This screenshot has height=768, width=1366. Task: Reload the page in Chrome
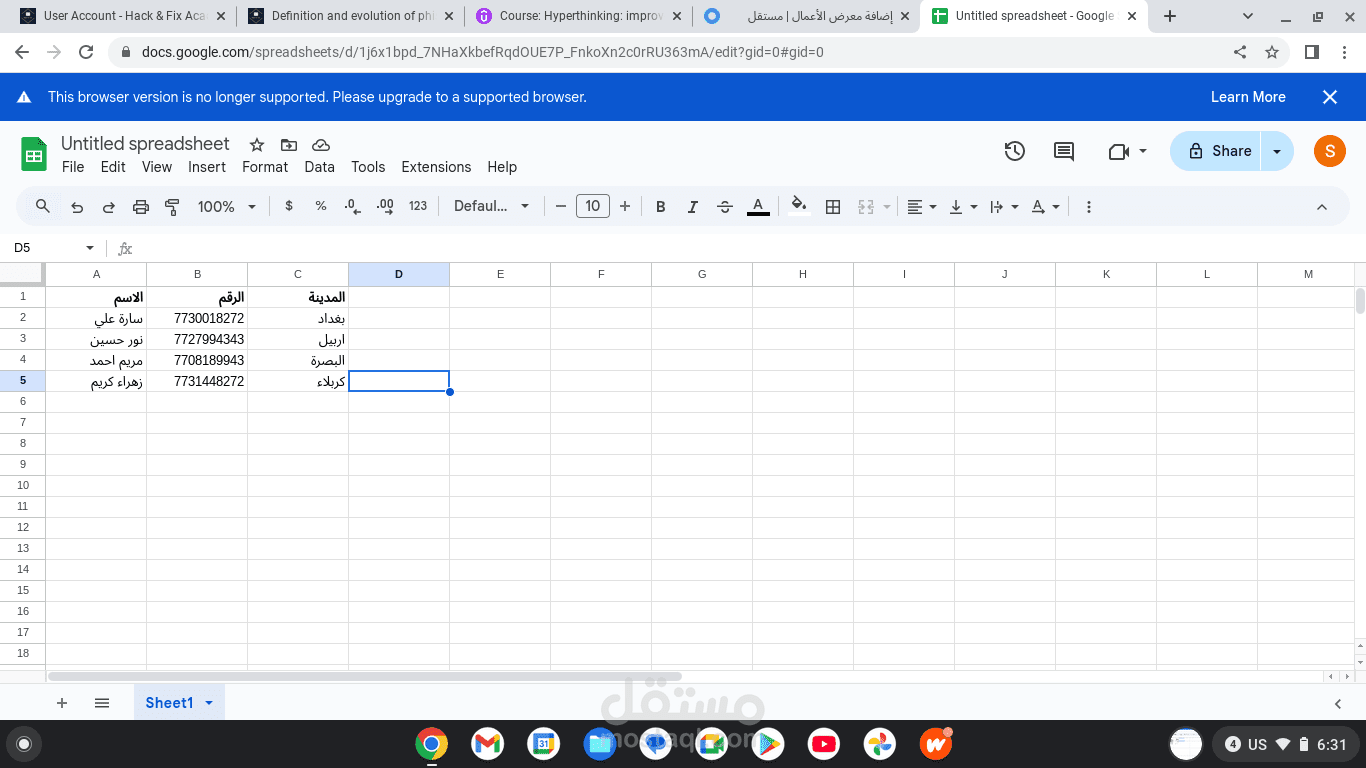point(86,52)
